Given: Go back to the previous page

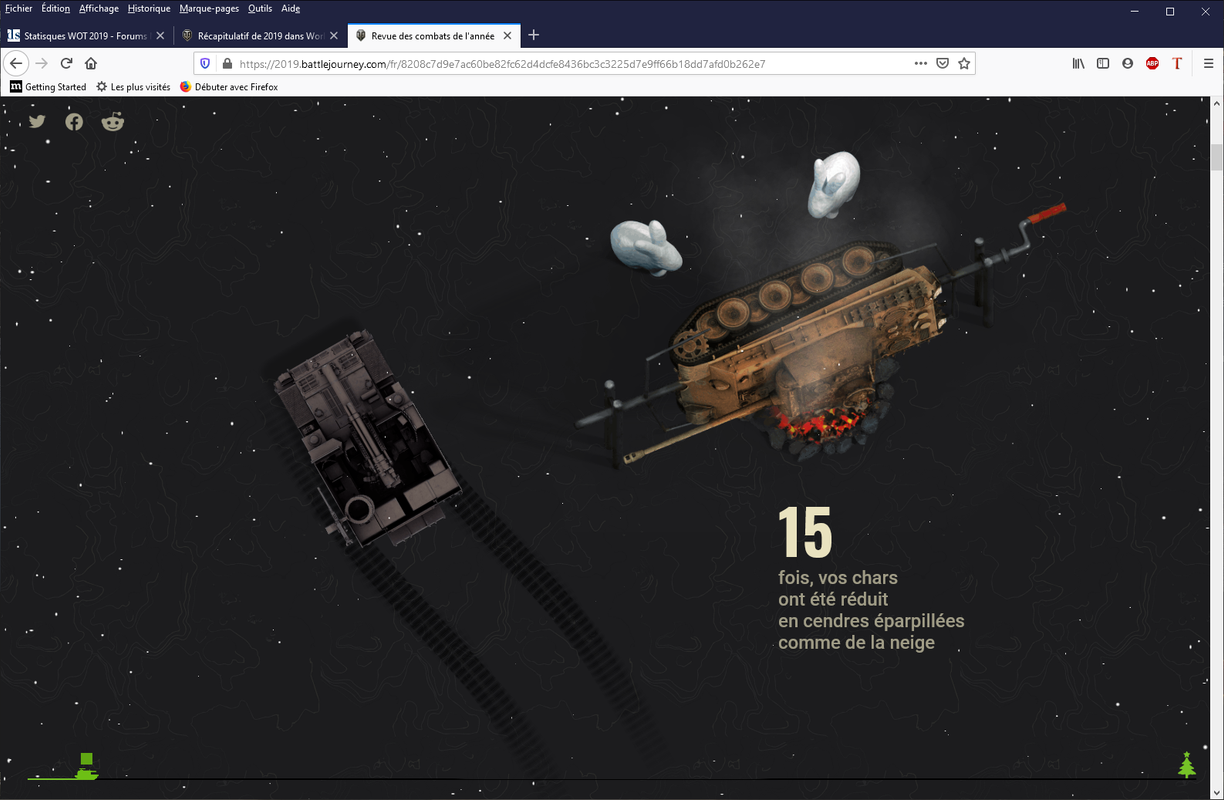Looking at the screenshot, I should 16,63.
